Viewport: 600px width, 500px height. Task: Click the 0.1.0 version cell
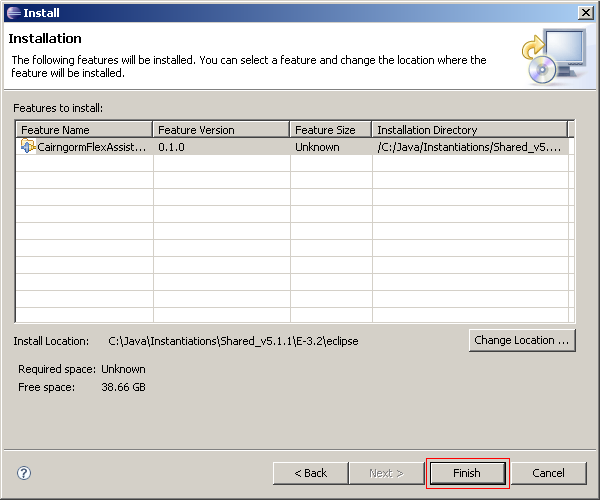(x=171, y=147)
